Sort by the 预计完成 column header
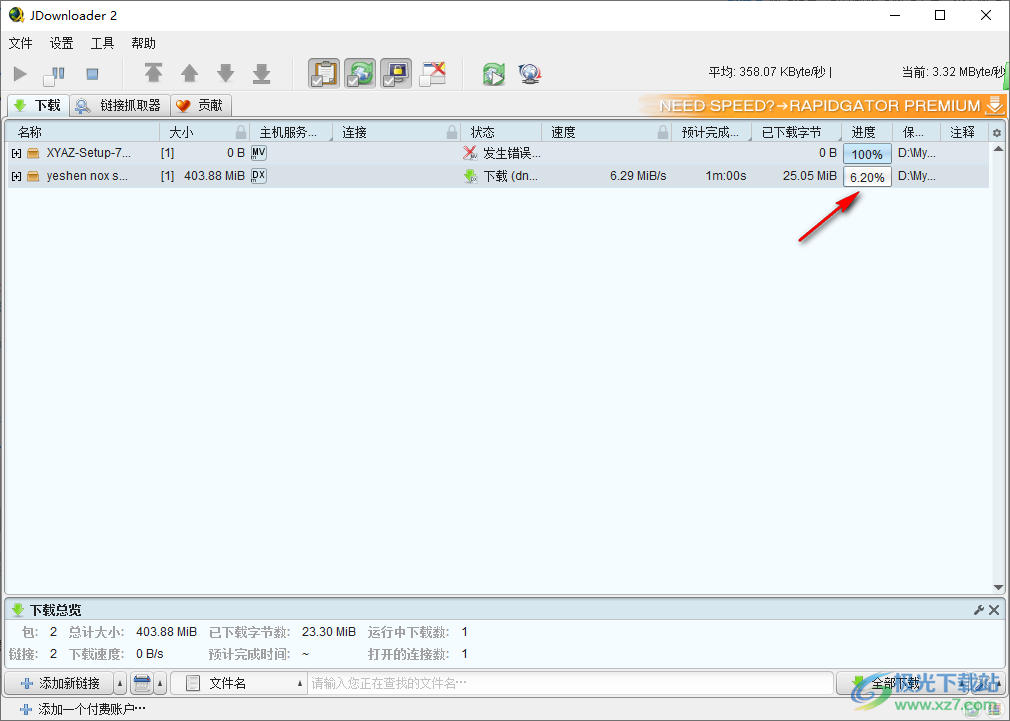The image size is (1010, 721). coord(710,132)
